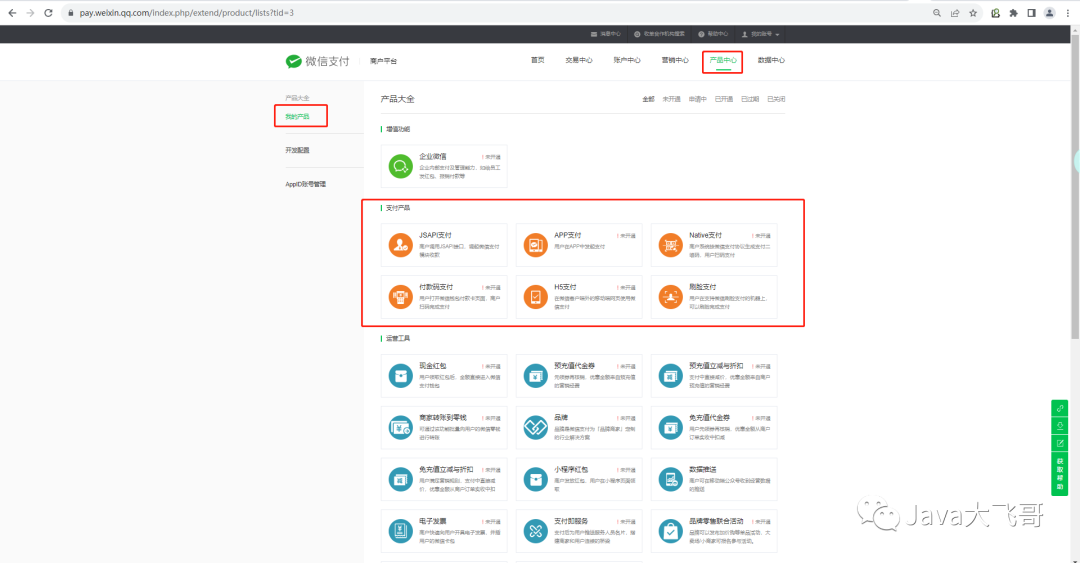The height and width of the screenshot is (563, 1080).
Task: Click the browser address bar URL
Action: (x=187, y=12)
